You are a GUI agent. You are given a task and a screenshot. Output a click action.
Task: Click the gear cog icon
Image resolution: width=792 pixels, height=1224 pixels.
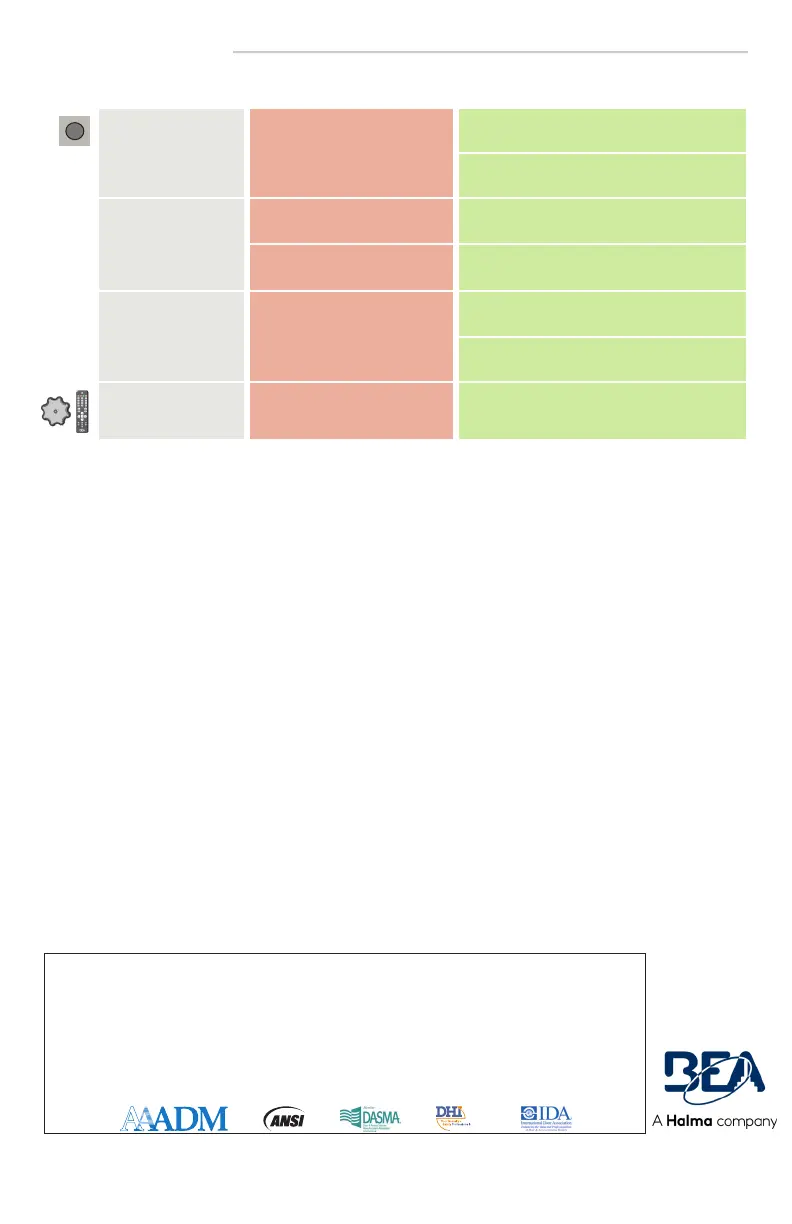pyautogui.click(x=56, y=412)
